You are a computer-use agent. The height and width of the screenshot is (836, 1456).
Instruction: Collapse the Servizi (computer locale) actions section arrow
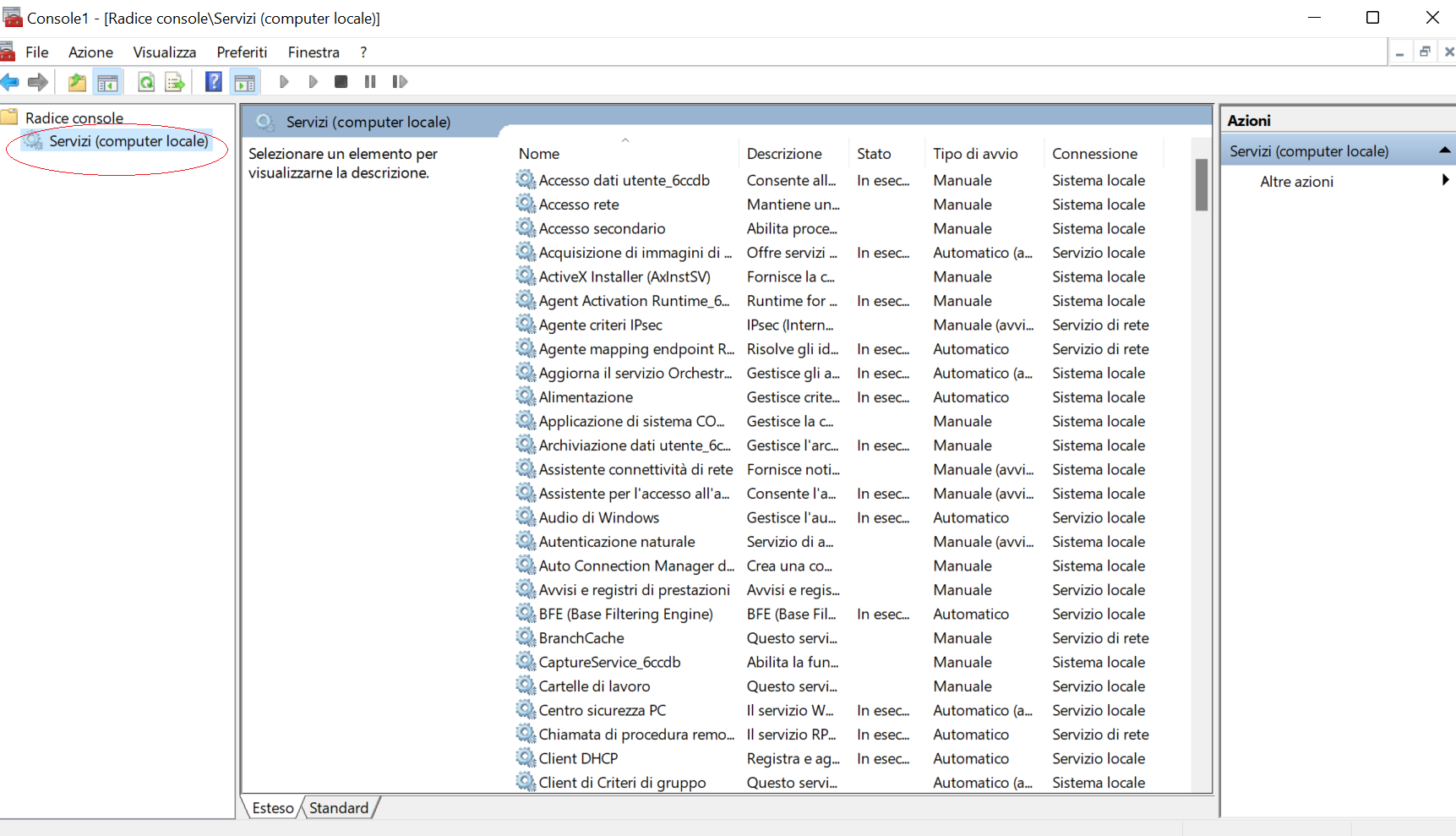[x=1444, y=150]
